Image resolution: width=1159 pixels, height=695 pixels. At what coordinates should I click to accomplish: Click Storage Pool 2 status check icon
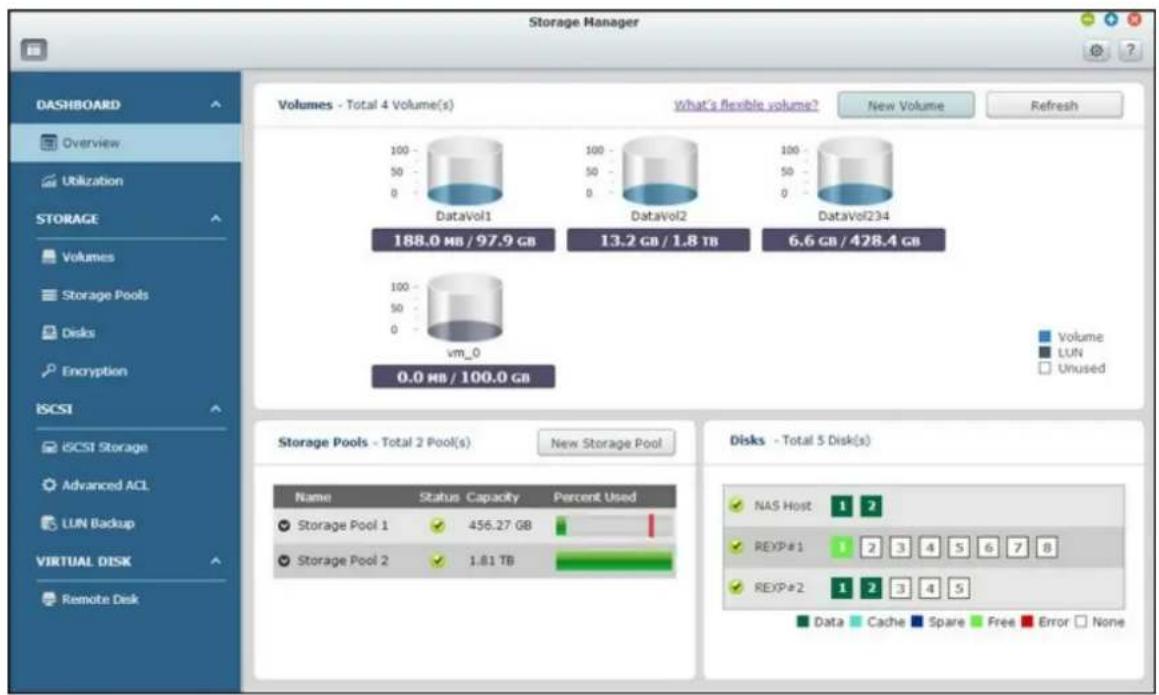438,561
